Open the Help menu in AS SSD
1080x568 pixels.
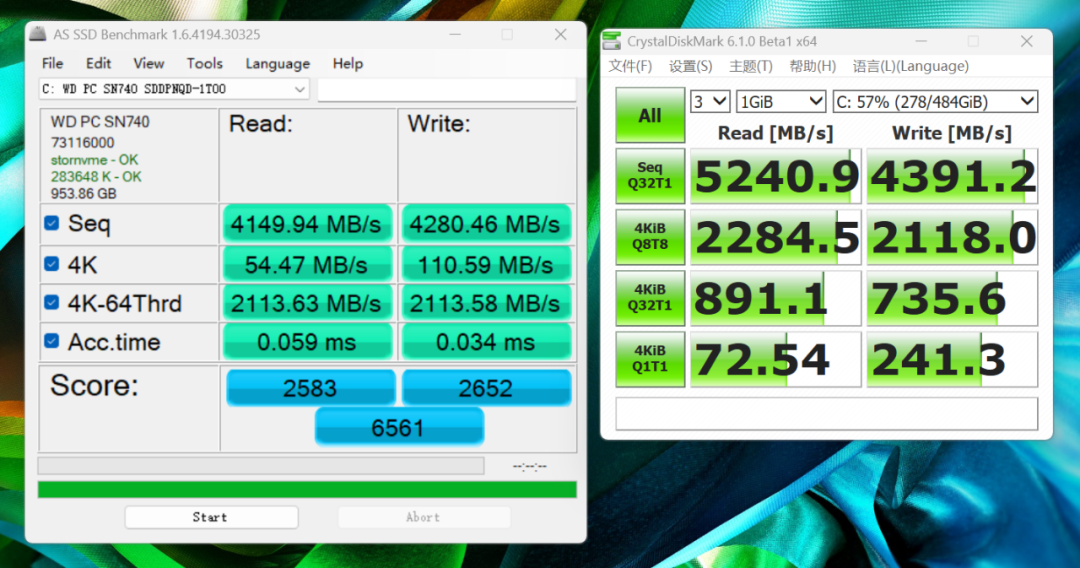(x=348, y=63)
